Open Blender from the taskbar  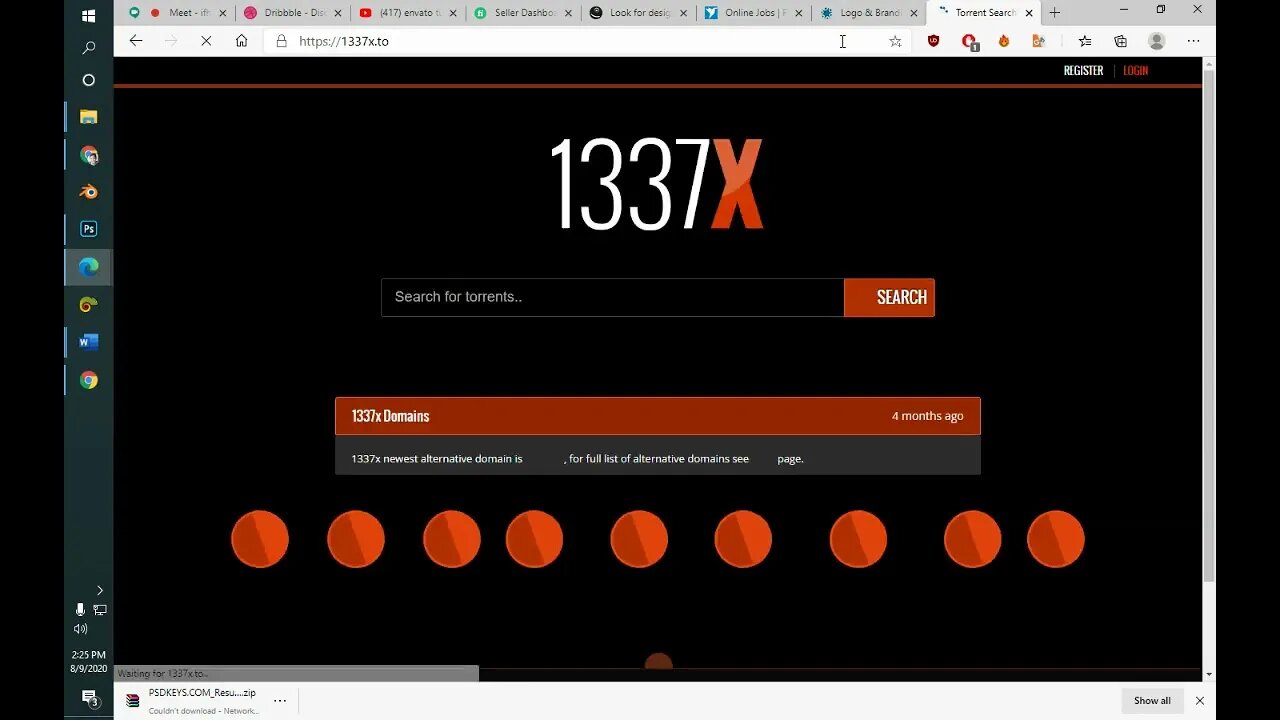pos(88,191)
